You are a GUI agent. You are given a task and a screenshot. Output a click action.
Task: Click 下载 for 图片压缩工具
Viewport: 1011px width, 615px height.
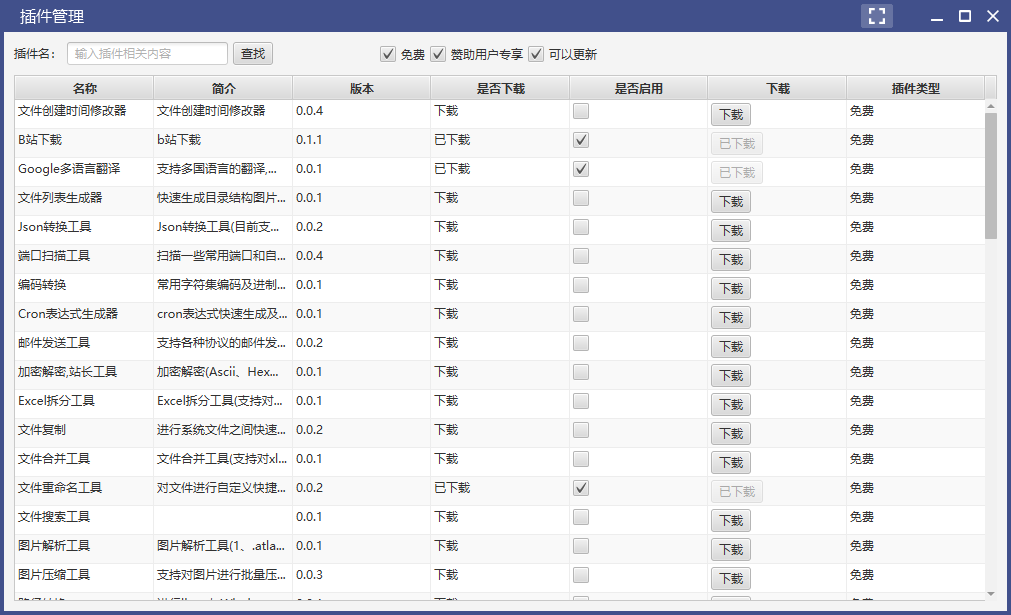(730, 579)
